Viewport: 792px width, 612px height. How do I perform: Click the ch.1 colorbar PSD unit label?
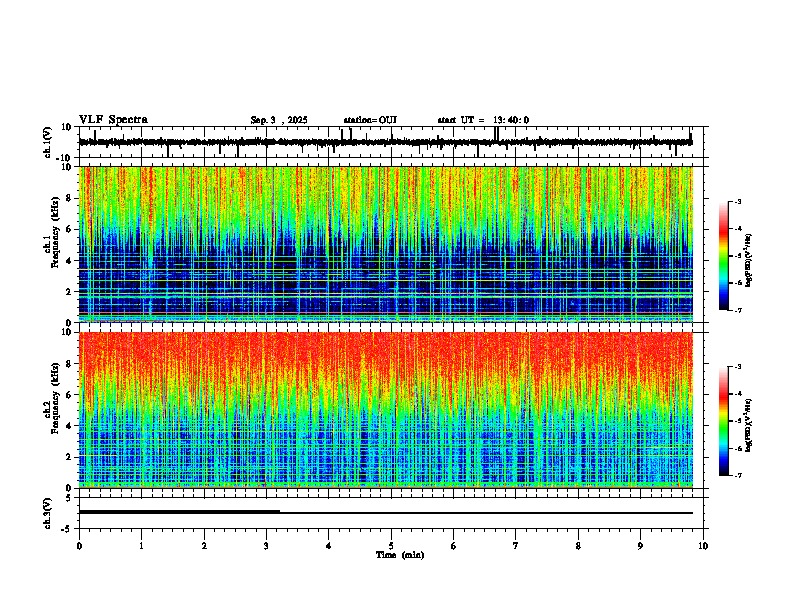pos(749,261)
